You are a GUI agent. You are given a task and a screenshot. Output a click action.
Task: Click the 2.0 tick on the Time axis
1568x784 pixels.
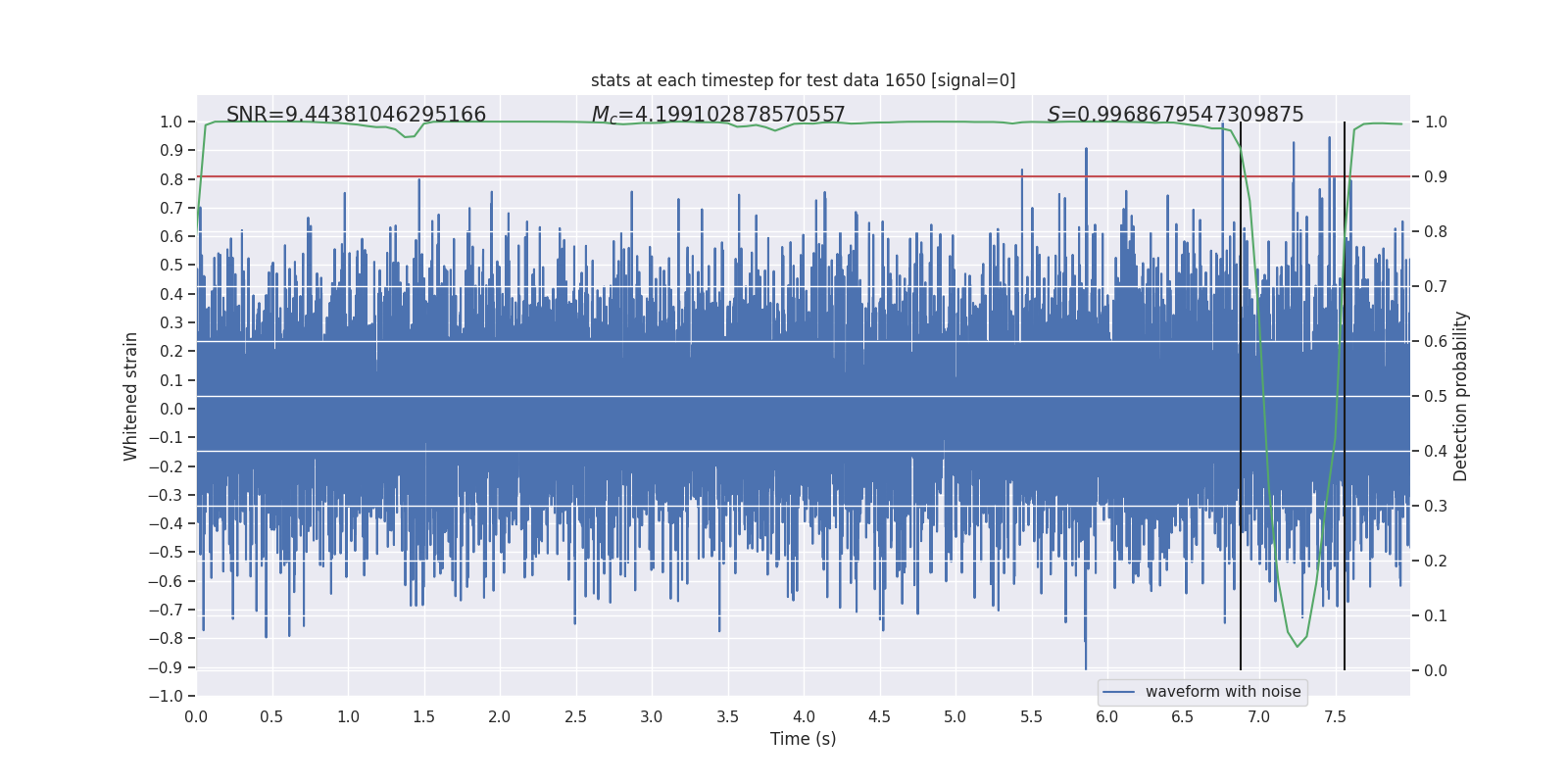[x=500, y=716]
